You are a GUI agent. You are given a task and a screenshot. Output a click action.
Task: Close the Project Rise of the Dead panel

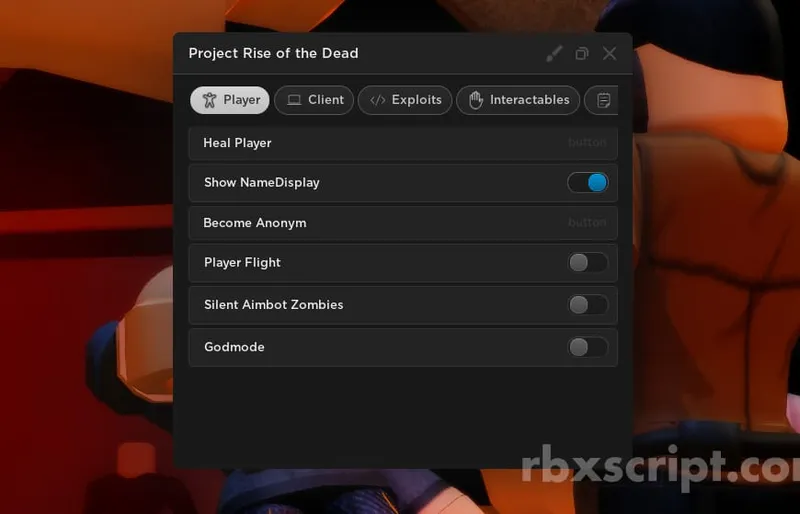tap(609, 54)
